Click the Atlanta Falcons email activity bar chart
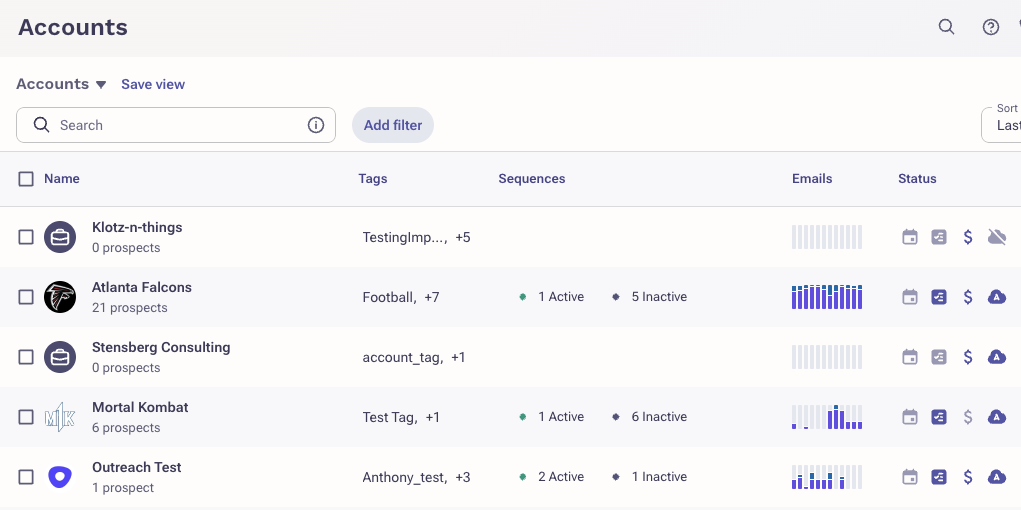1021x510 pixels. pyautogui.click(x=827, y=297)
